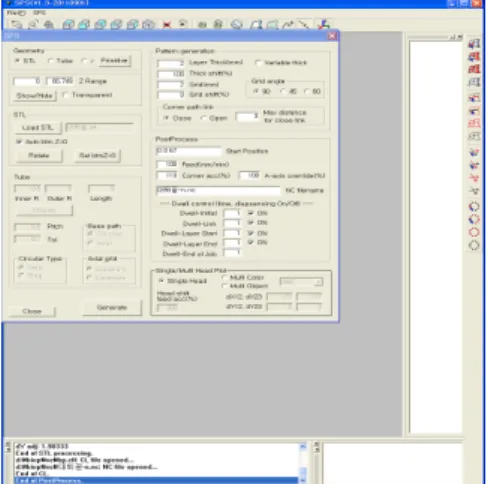This screenshot has height=484, width=488.
Task: Close the SPS dialog with red X
Action: tap(332, 36)
